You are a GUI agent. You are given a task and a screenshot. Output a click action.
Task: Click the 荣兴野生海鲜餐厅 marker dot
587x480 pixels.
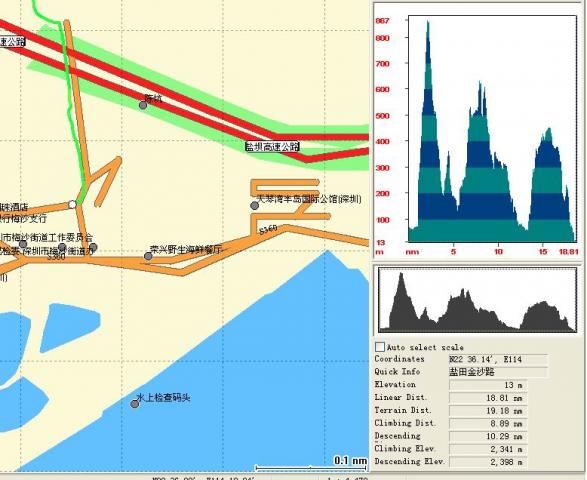[148, 256]
